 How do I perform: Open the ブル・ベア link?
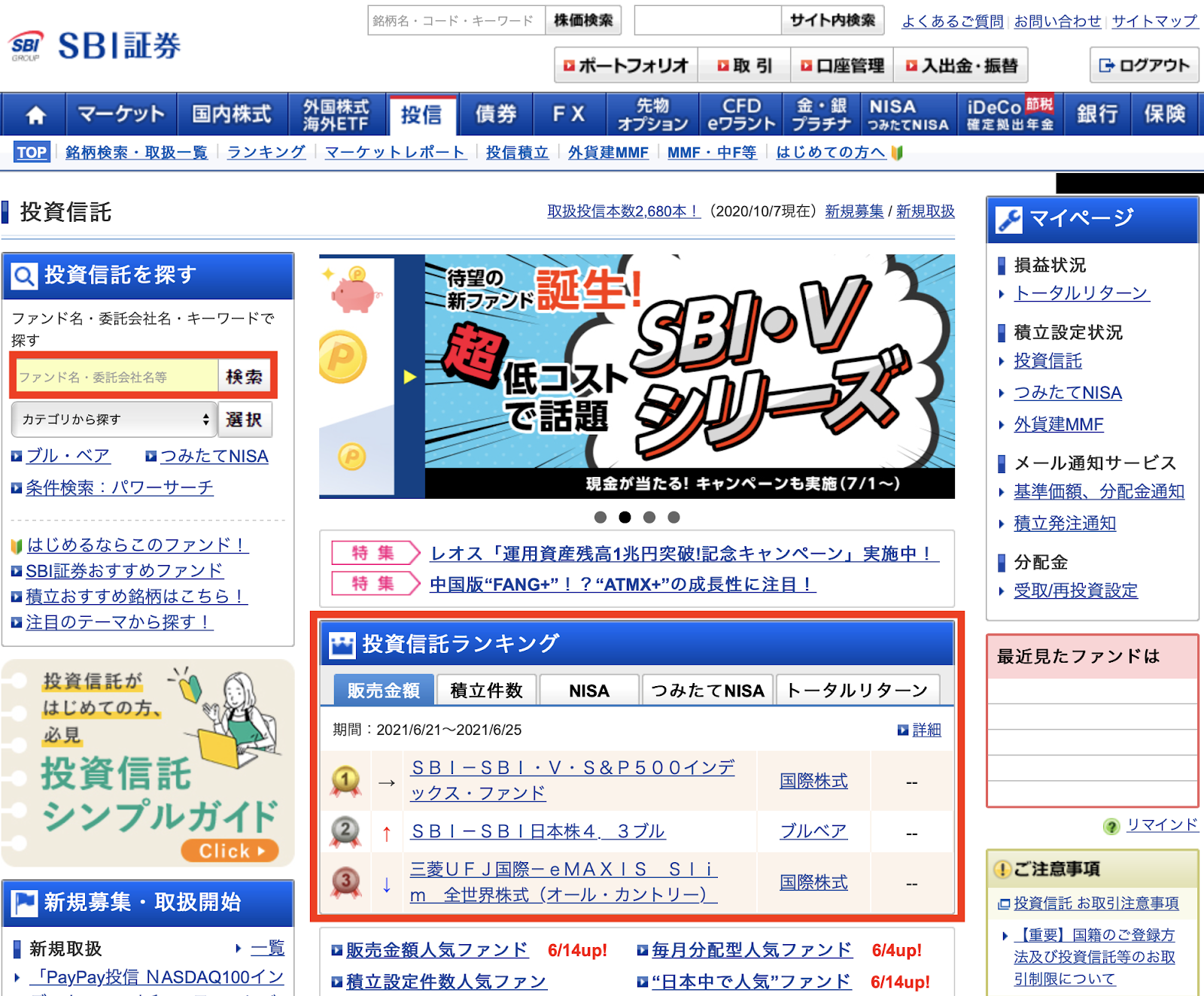coord(68,456)
